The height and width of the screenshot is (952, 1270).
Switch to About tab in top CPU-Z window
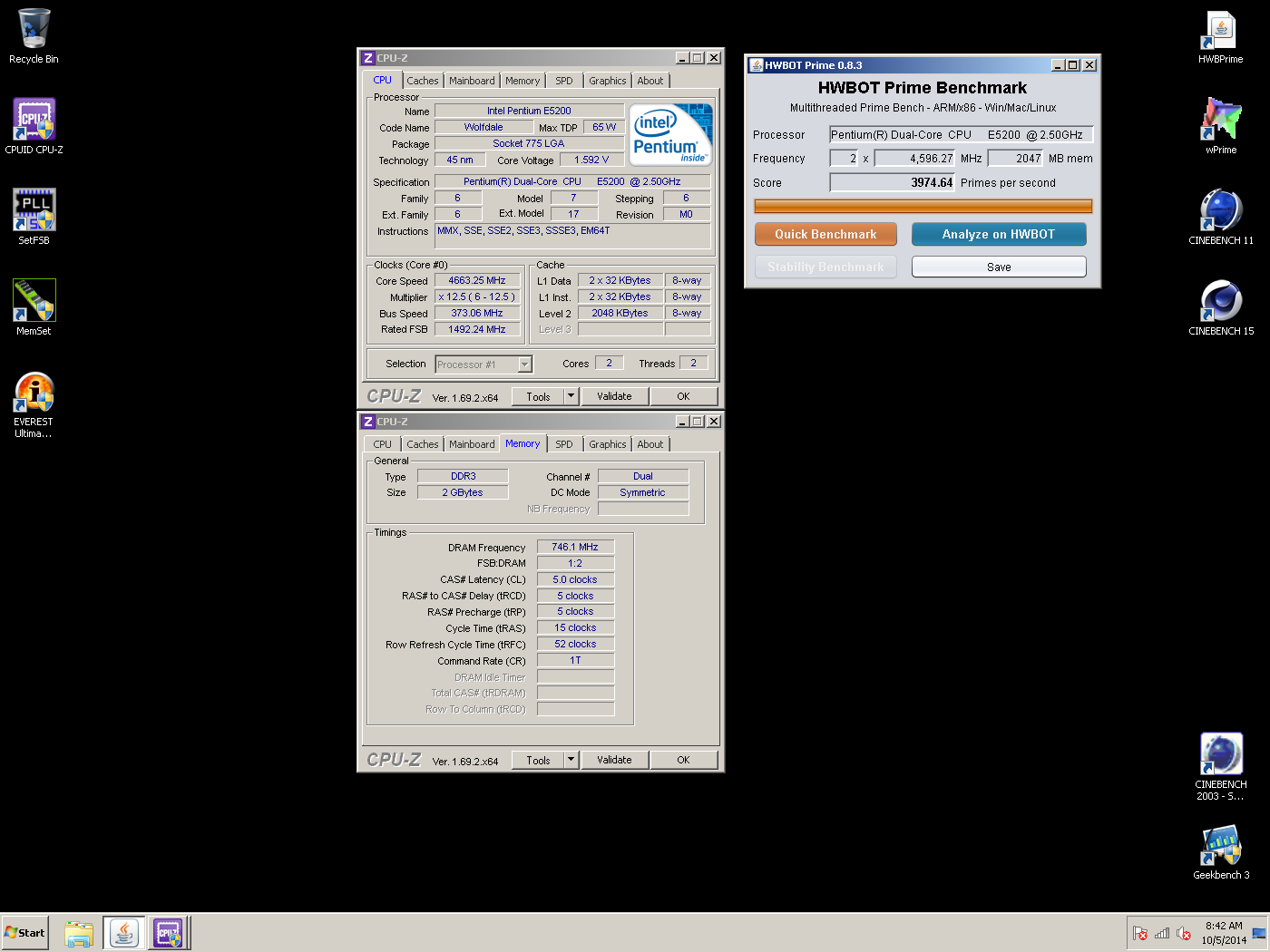[x=650, y=81]
